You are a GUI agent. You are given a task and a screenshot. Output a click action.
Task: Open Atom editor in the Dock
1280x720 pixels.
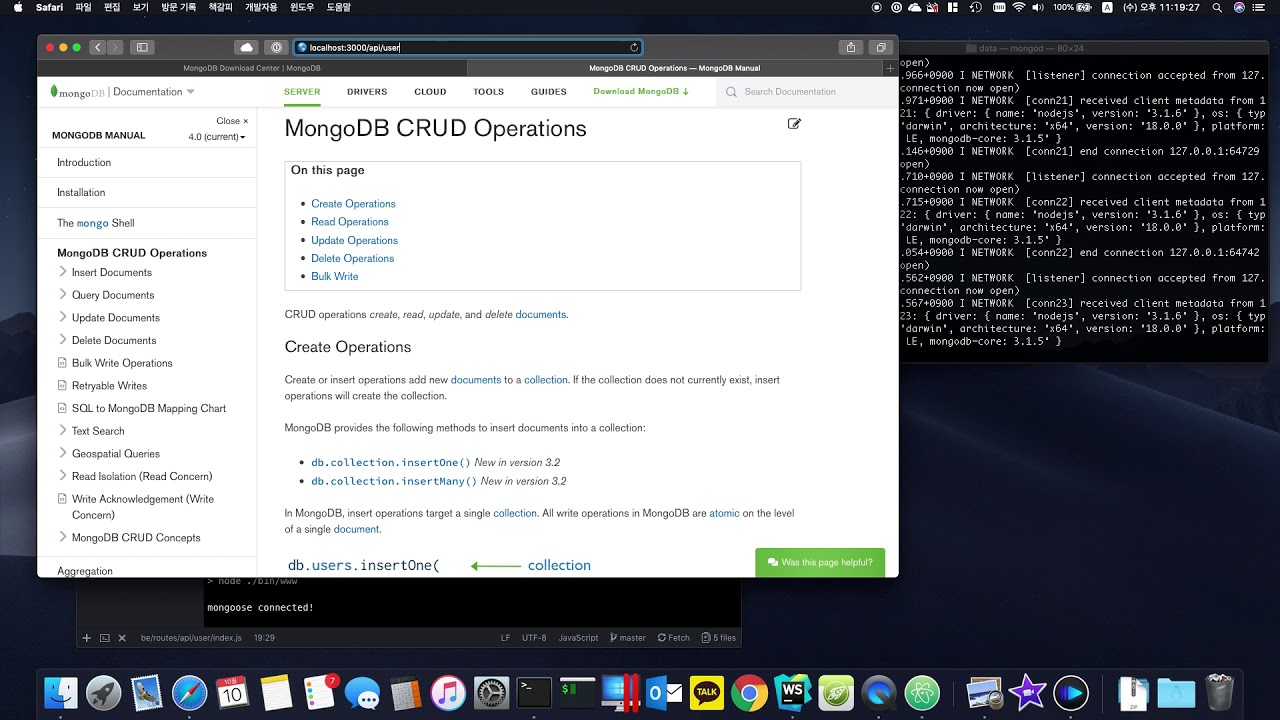click(x=922, y=692)
